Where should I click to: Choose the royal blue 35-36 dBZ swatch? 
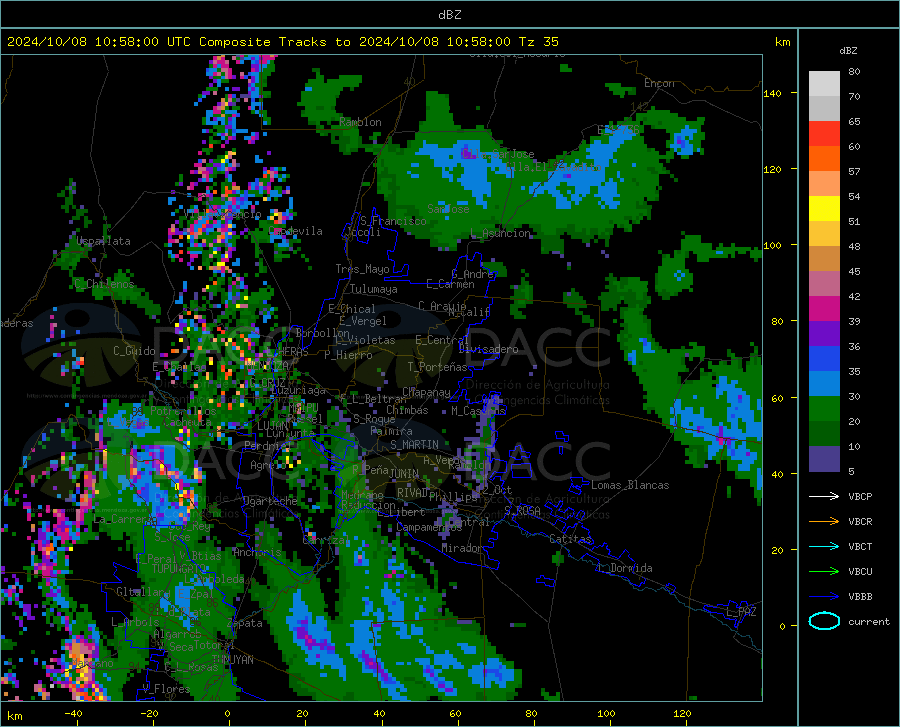(x=824, y=359)
